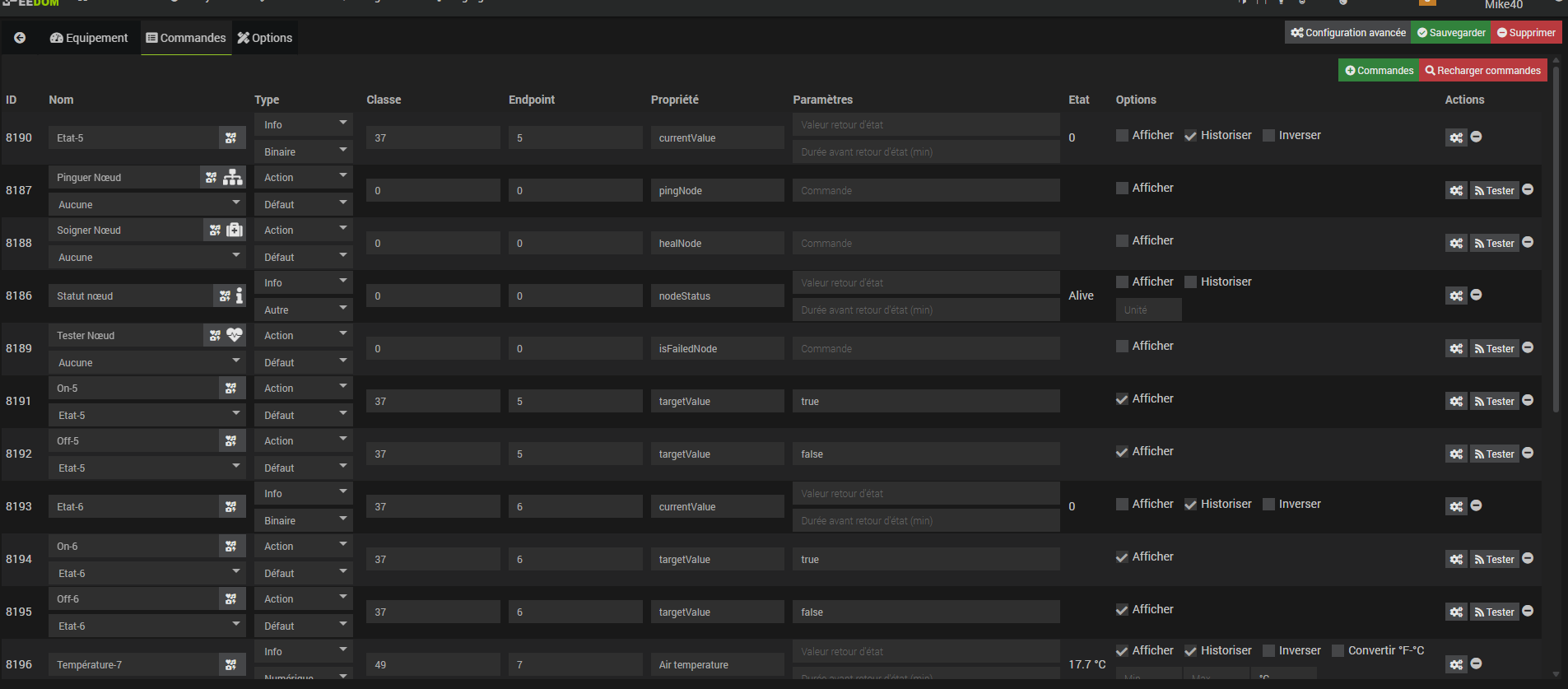Viewport: 1568px width, 689px height.
Task: Click the back arrow icon
Action: click(20, 38)
